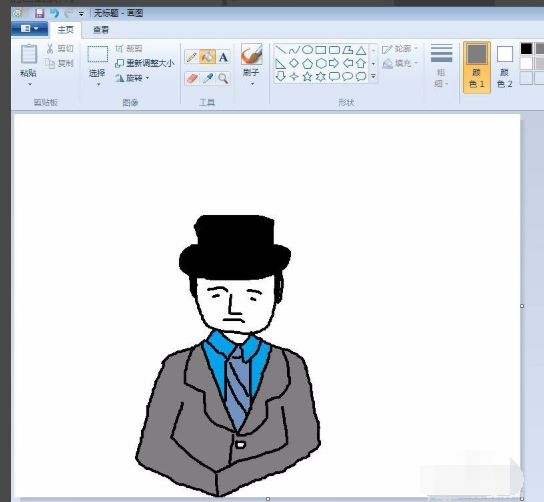
Task: Click the Undo arrow icon
Action: (54, 14)
